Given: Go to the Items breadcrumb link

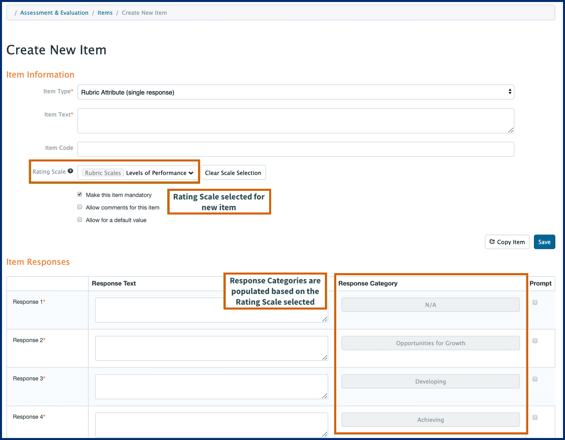Looking at the screenshot, I should coord(105,13).
